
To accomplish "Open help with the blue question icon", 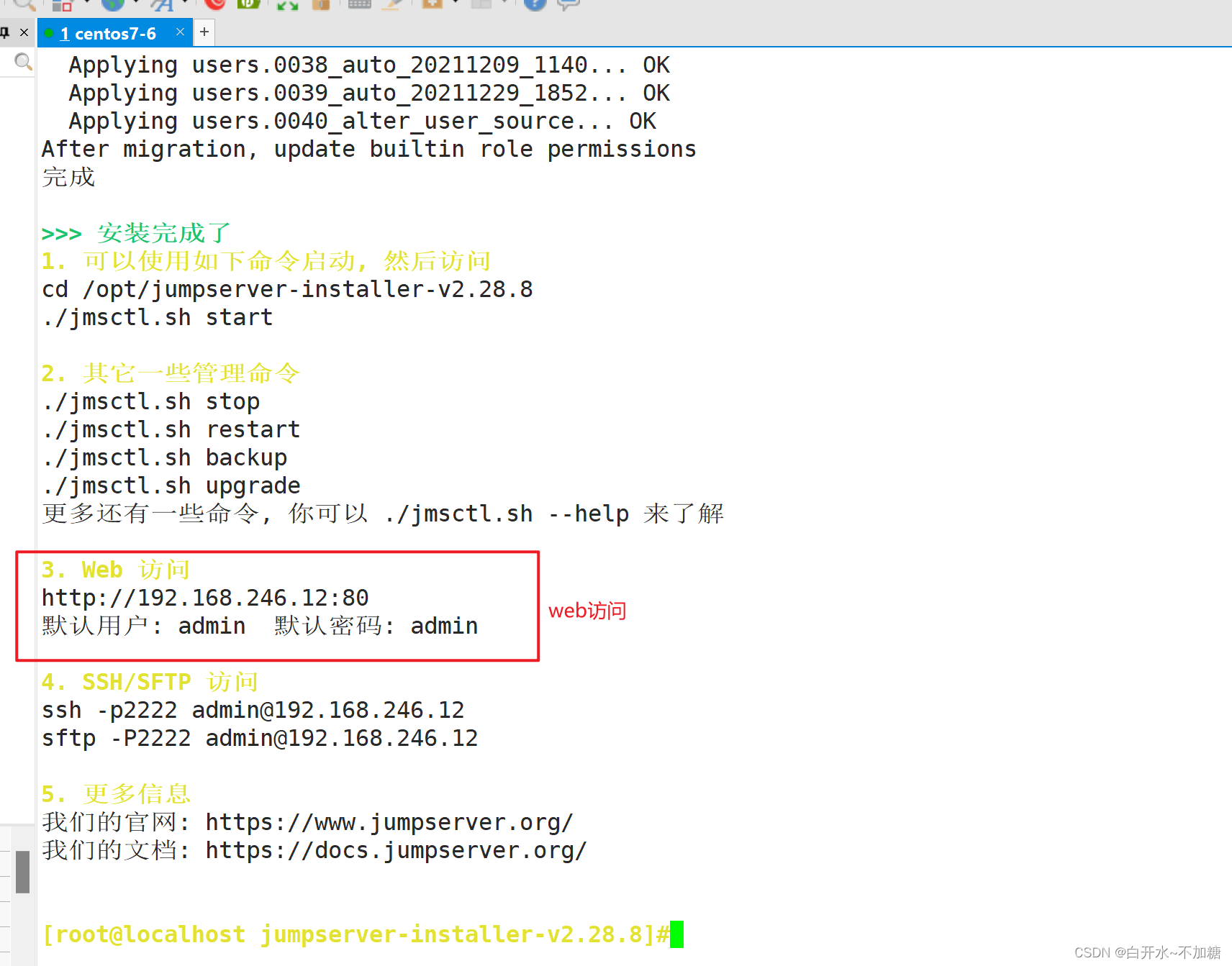I will [535, 4].
